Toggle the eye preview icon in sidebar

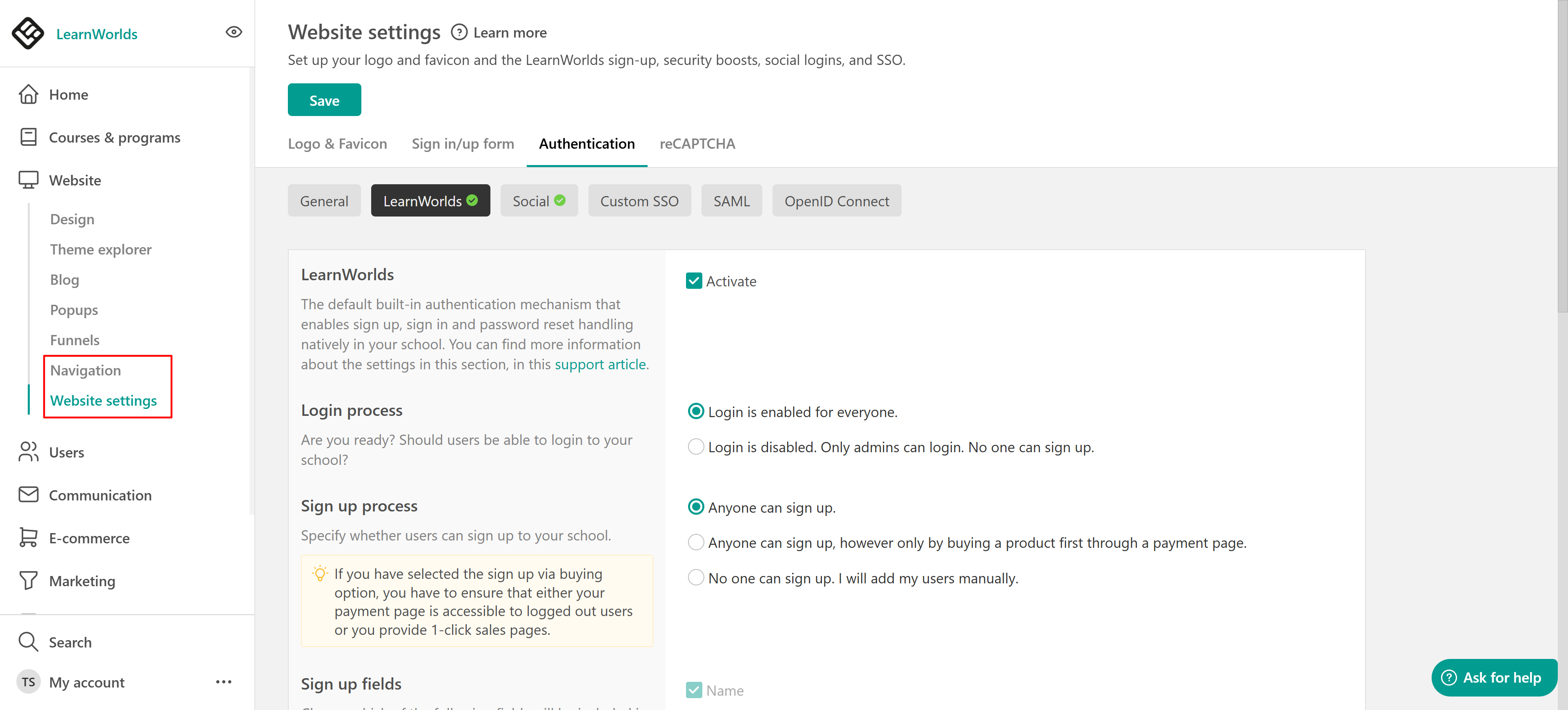pyautogui.click(x=234, y=32)
